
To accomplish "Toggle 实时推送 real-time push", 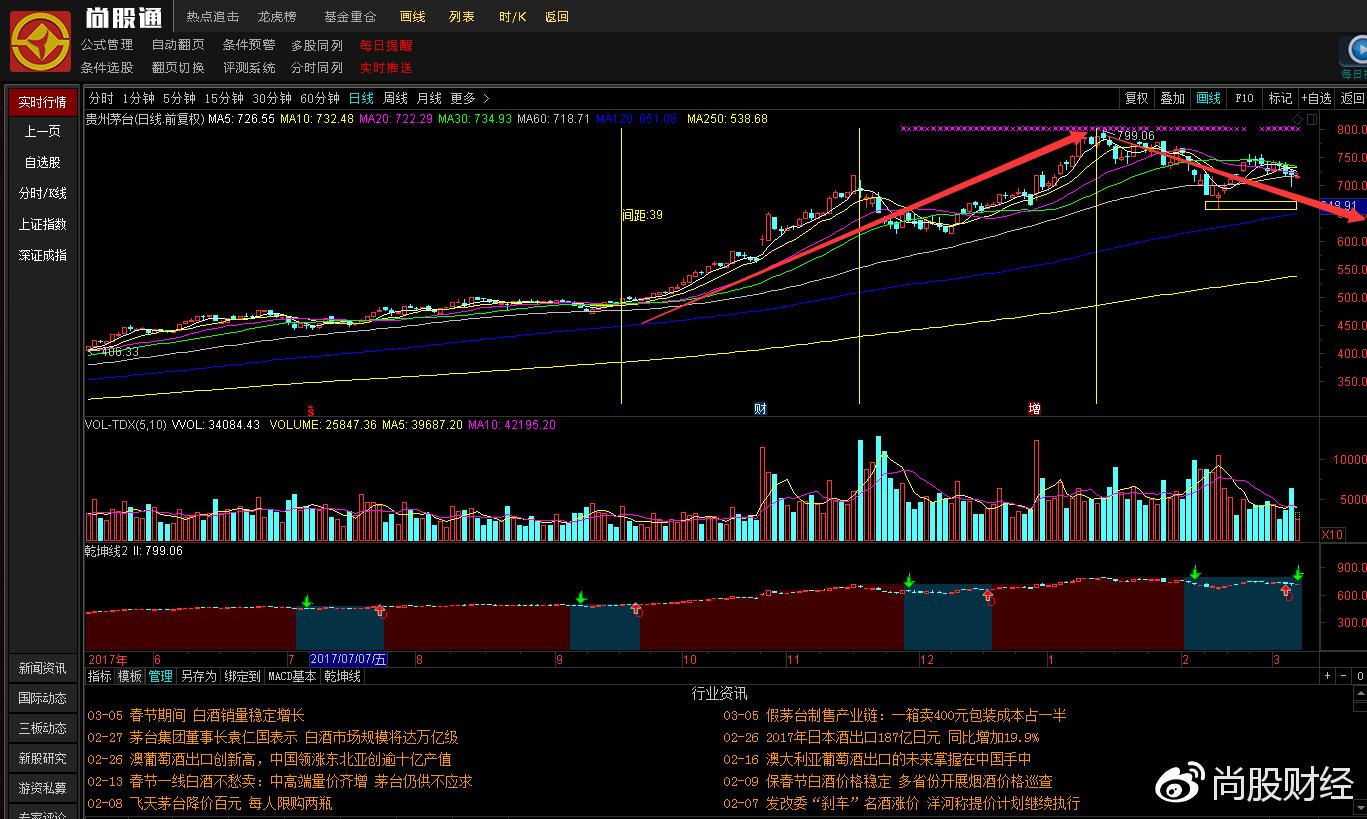I will tap(386, 68).
